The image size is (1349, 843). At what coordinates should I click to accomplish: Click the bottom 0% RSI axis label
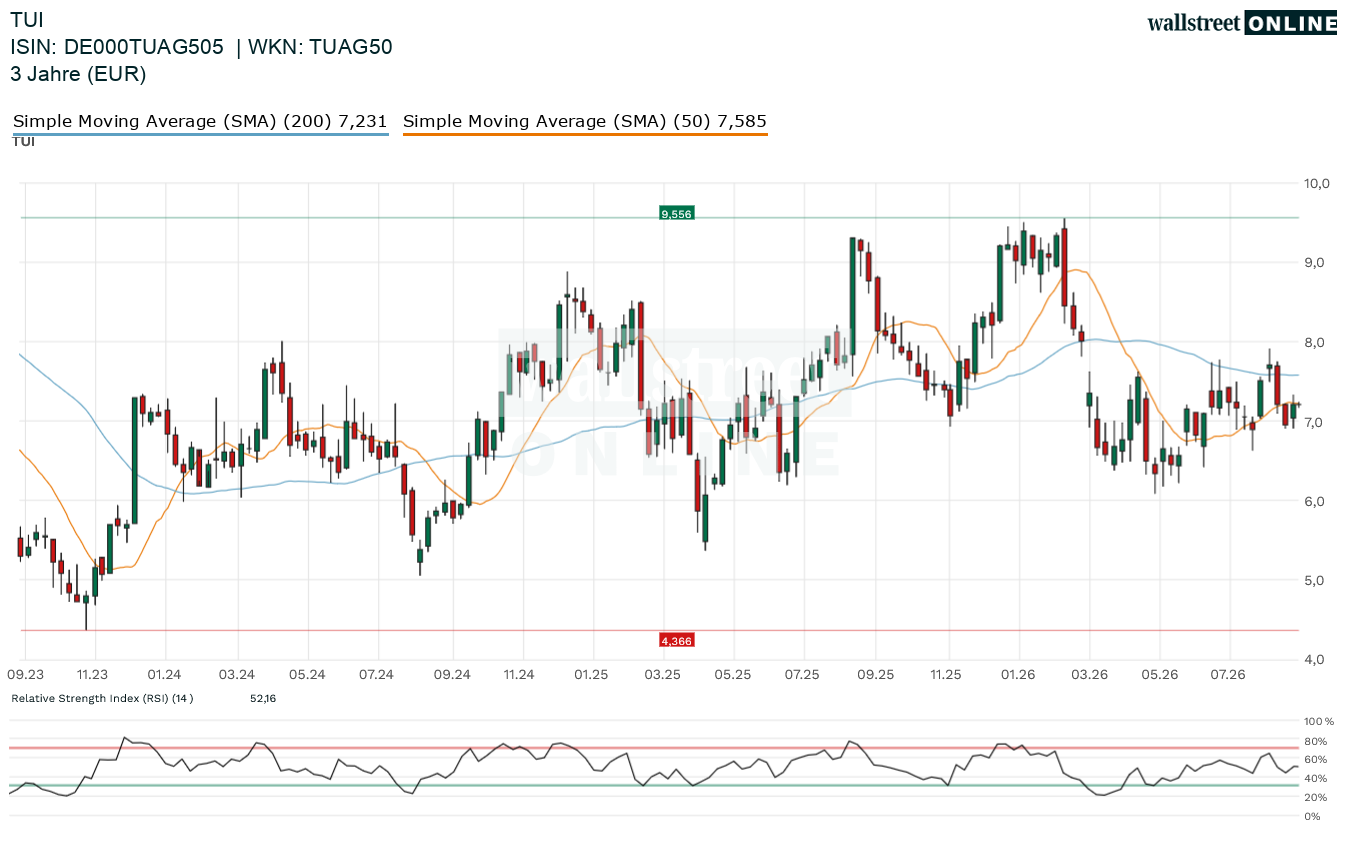(x=1312, y=816)
